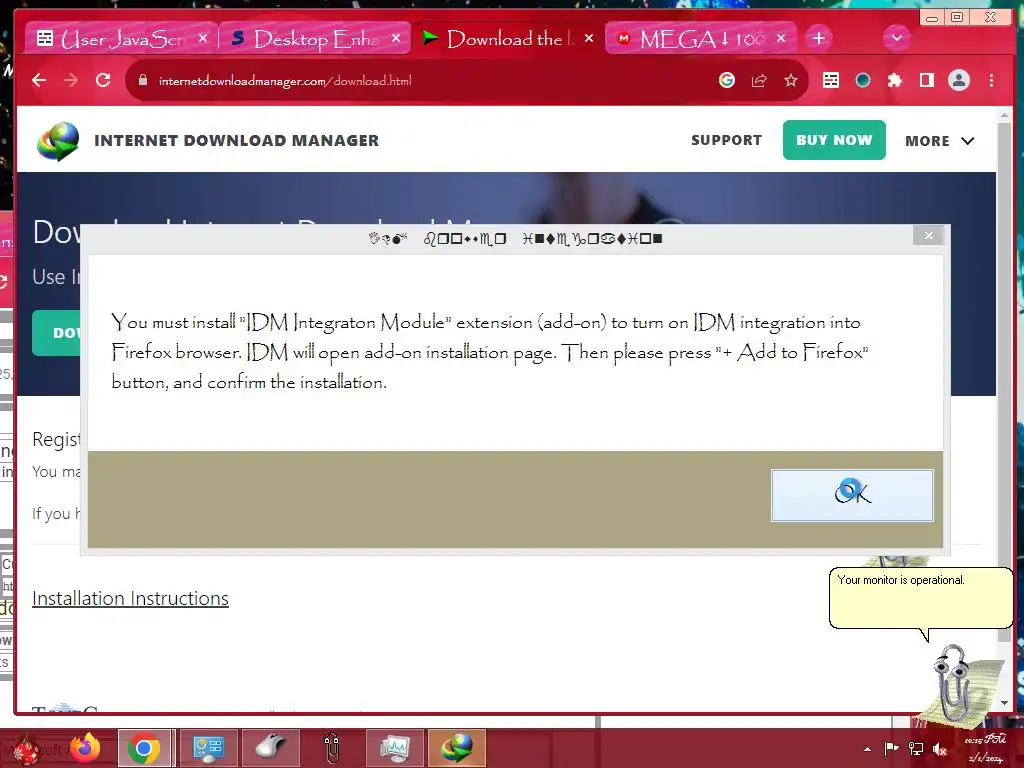Close the User JavaScript tab

coord(203,39)
